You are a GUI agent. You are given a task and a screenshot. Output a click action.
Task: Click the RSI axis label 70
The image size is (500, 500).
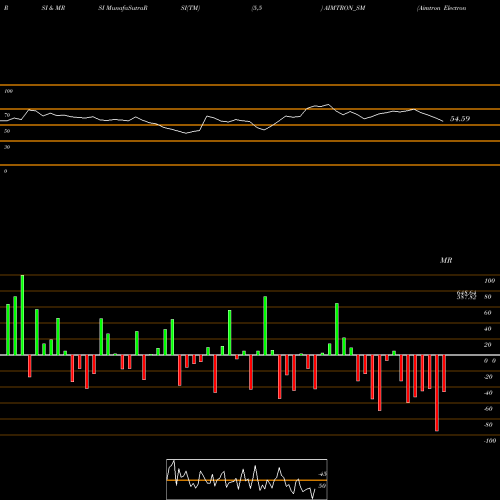(x=7, y=115)
